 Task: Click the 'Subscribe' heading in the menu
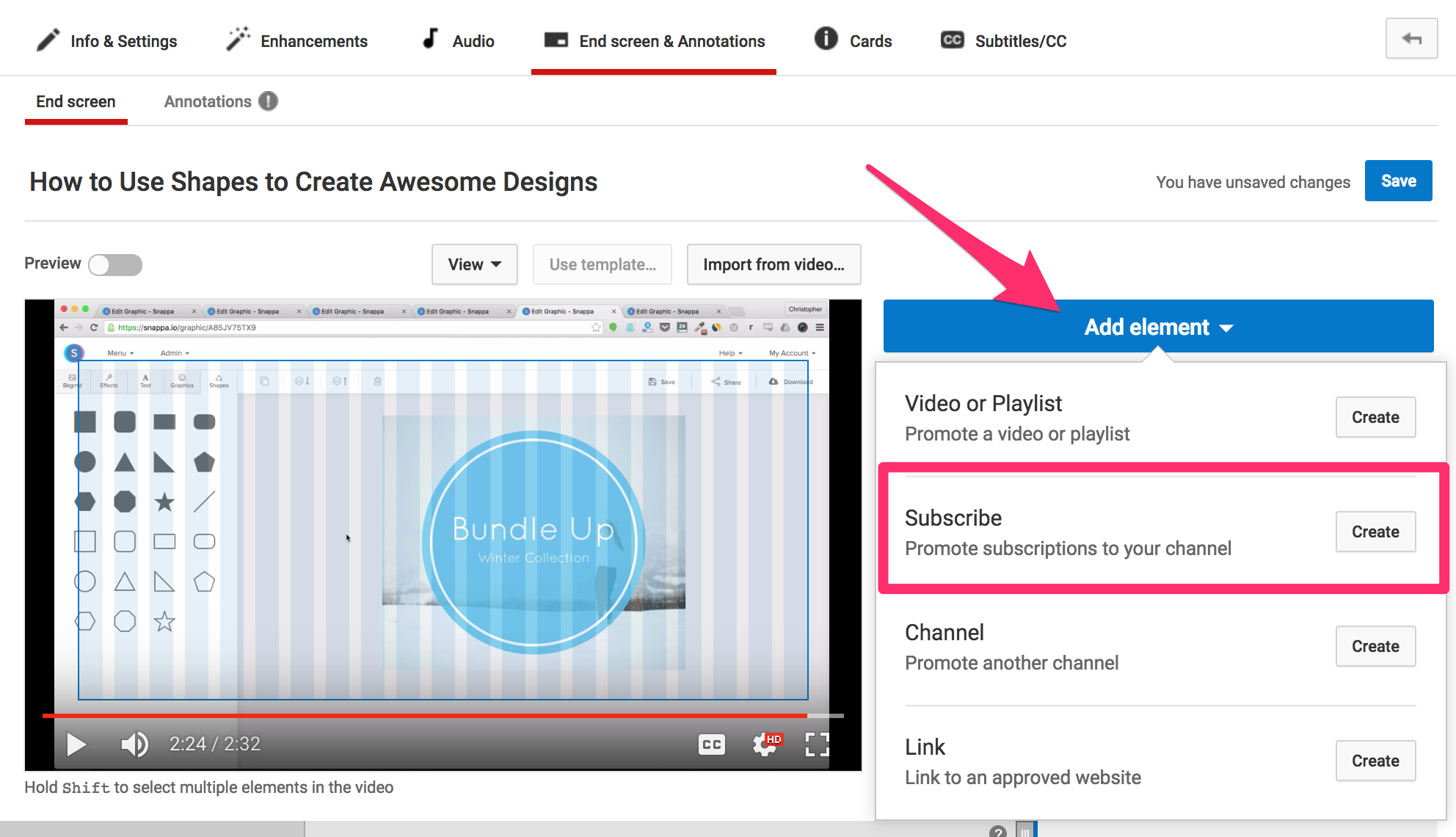tap(953, 518)
